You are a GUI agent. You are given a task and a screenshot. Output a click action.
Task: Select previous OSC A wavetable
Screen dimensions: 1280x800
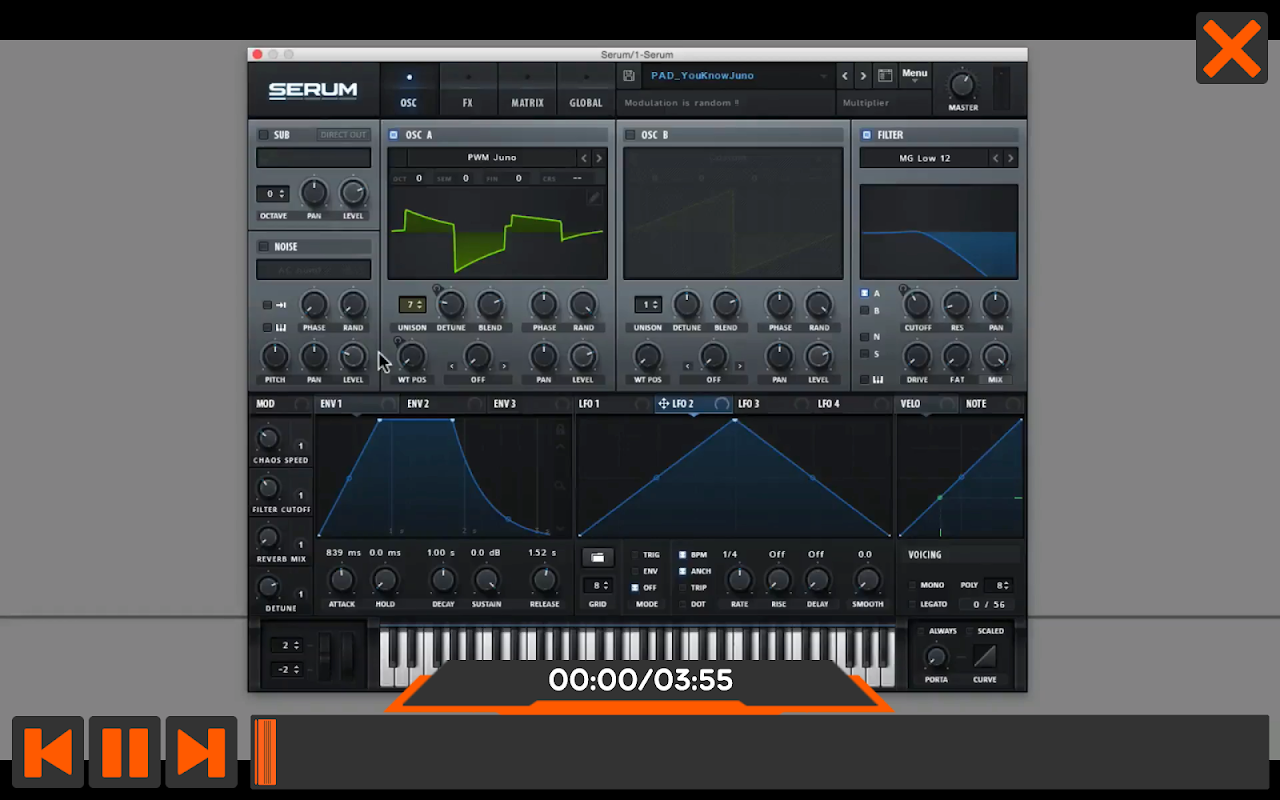(584, 158)
